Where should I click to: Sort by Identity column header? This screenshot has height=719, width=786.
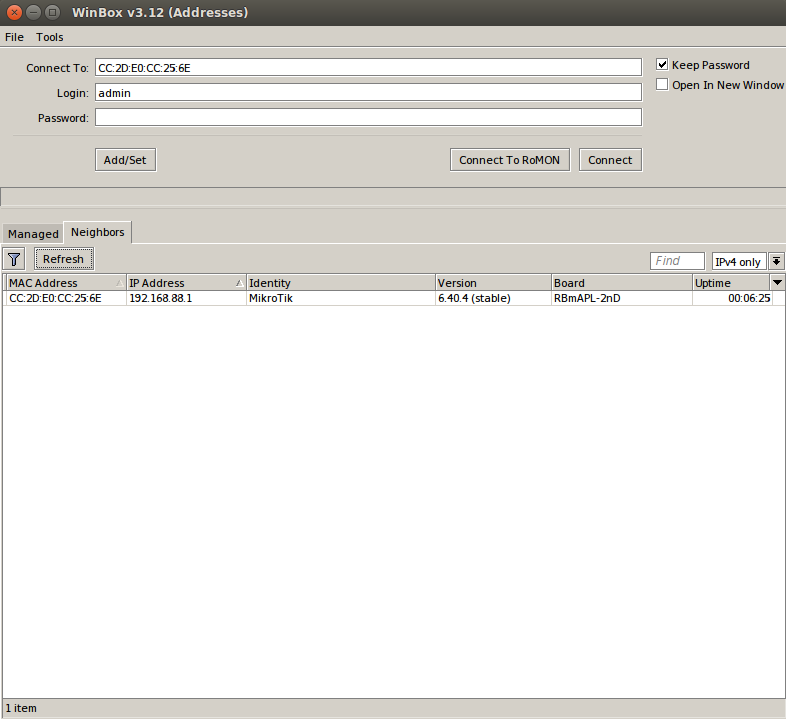point(341,283)
